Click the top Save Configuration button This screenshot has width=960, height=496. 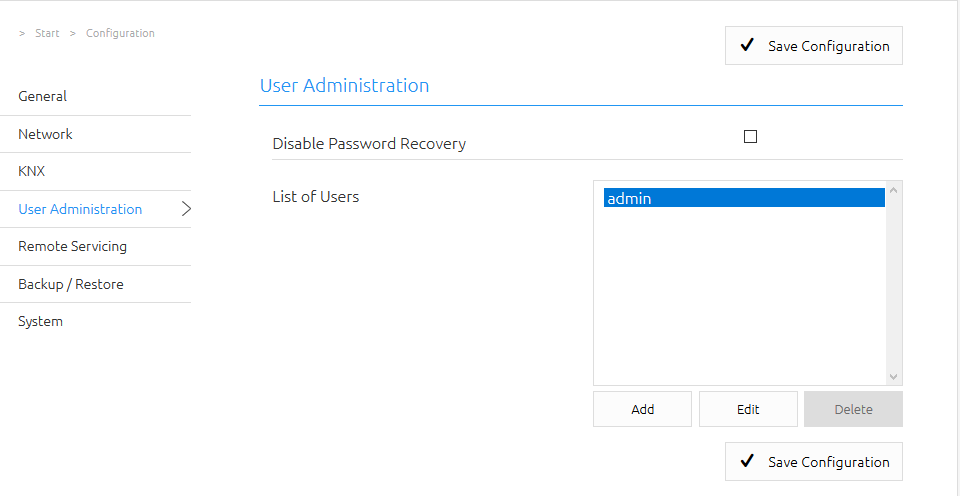point(814,45)
